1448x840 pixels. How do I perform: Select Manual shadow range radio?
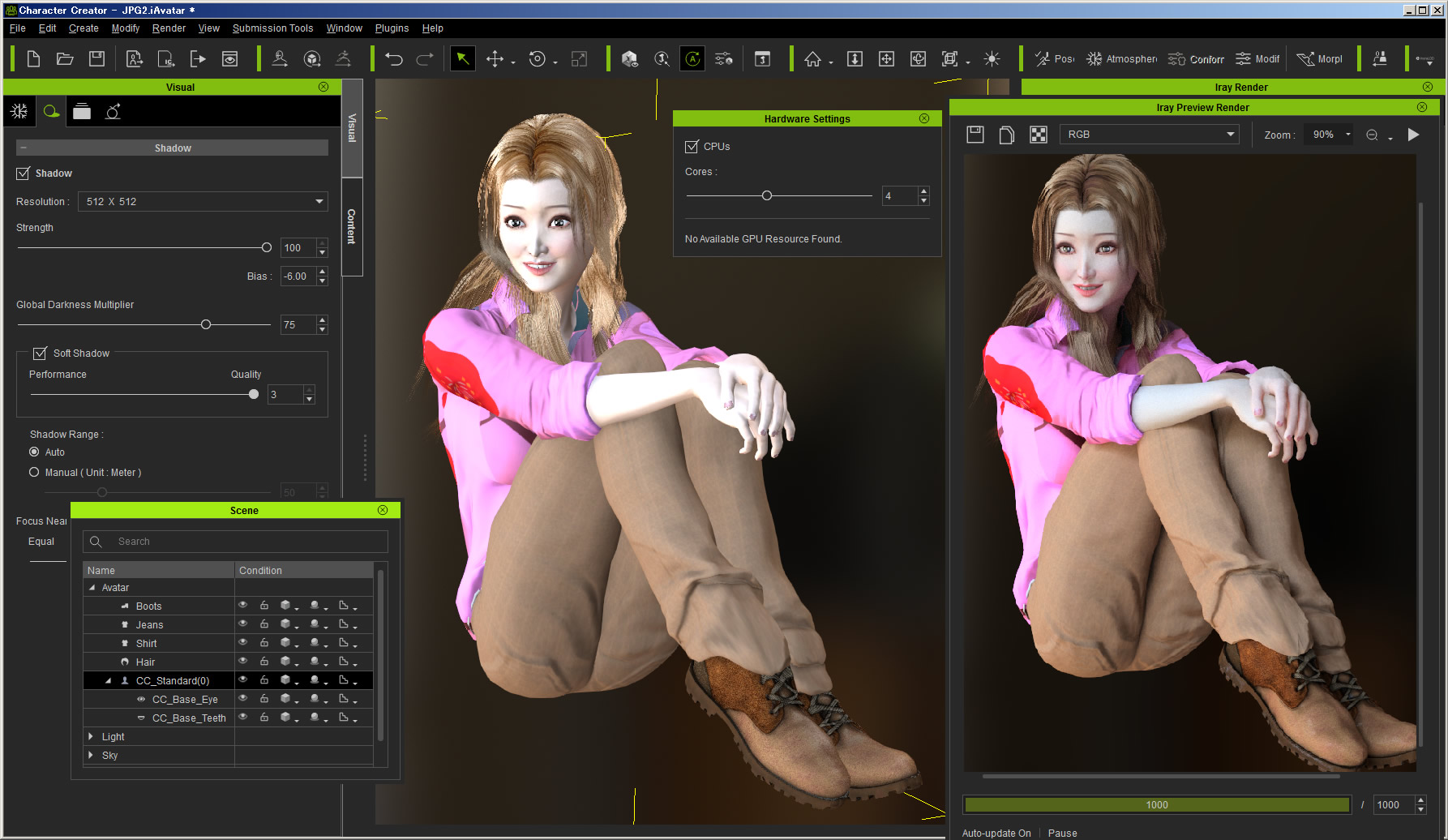[x=34, y=472]
